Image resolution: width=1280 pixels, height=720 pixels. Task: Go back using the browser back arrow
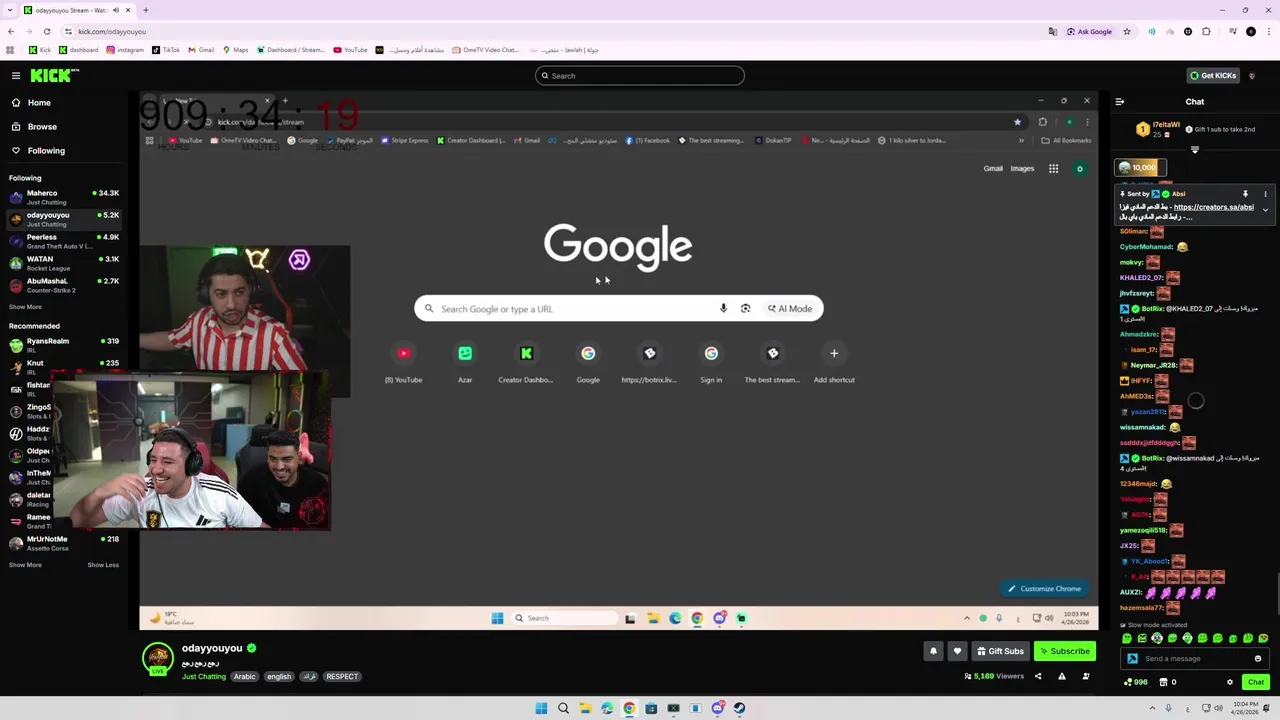pyautogui.click(x=11, y=31)
